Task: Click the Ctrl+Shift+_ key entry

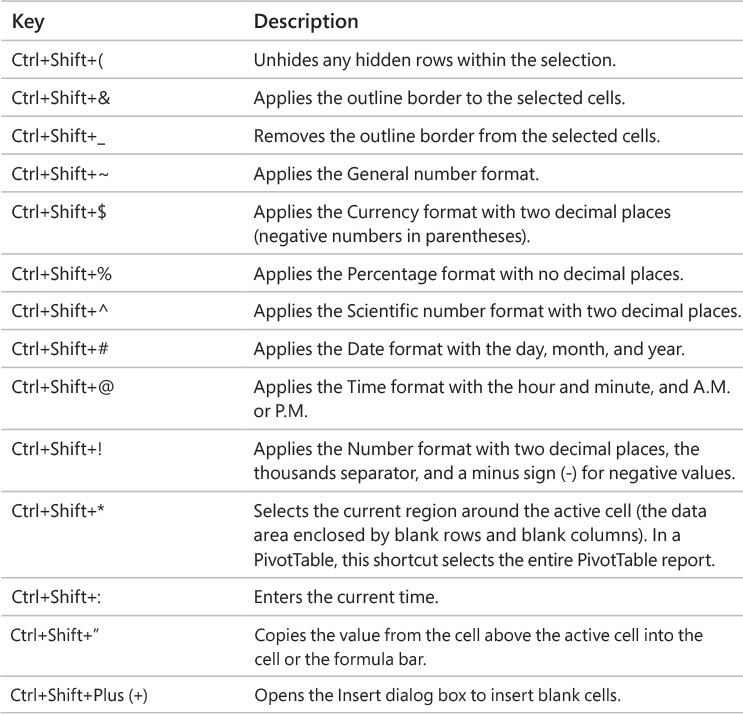Action: 58,136
